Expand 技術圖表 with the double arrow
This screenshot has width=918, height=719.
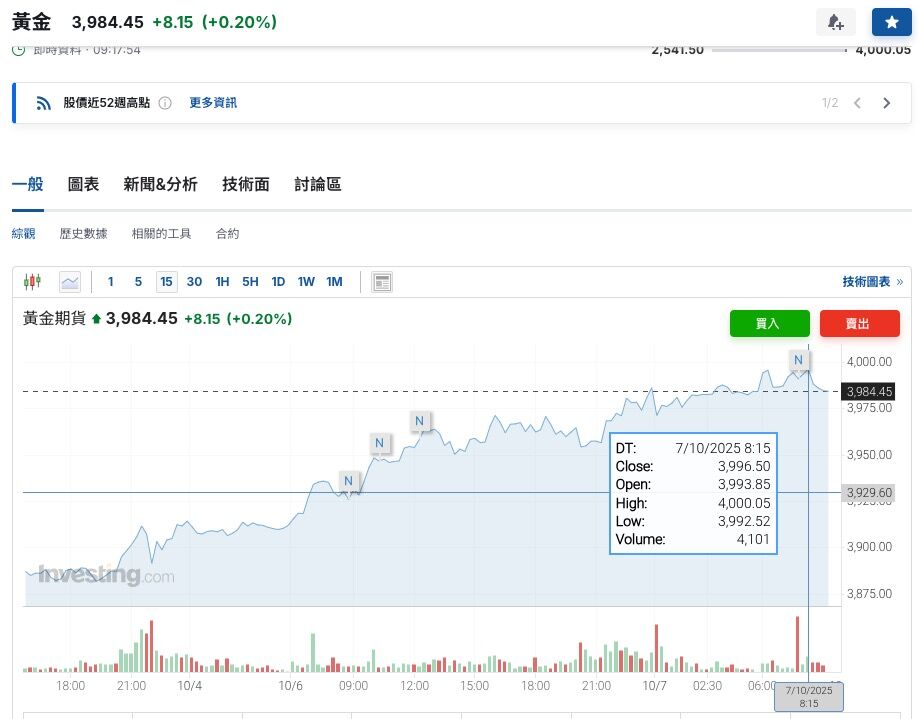coord(898,281)
